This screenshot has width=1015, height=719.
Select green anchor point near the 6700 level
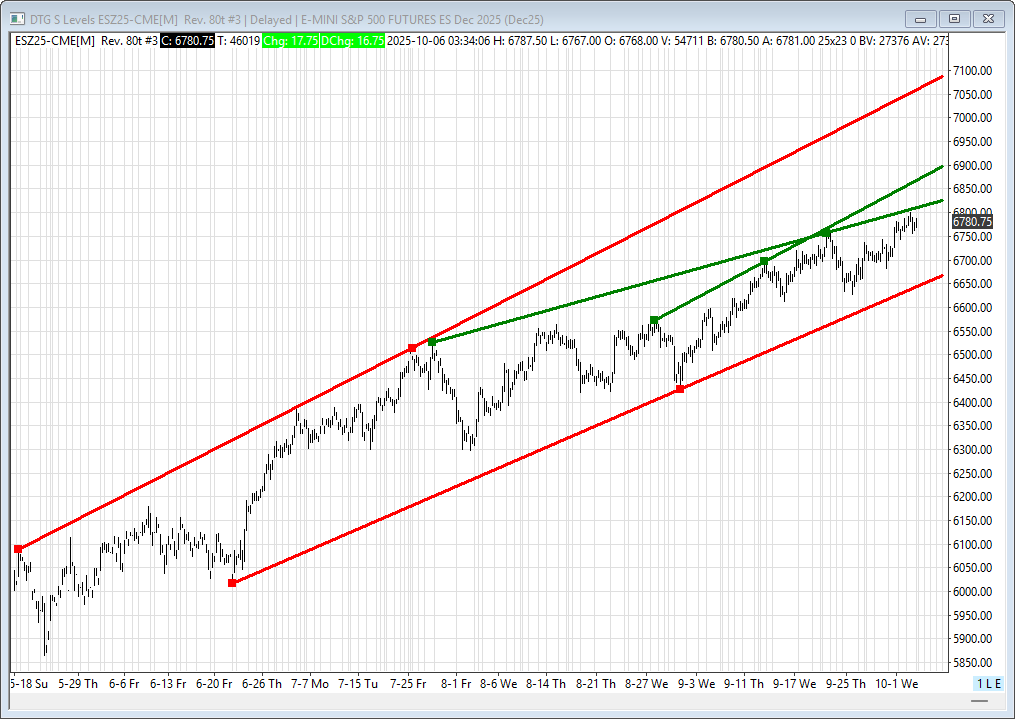click(764, 261)
